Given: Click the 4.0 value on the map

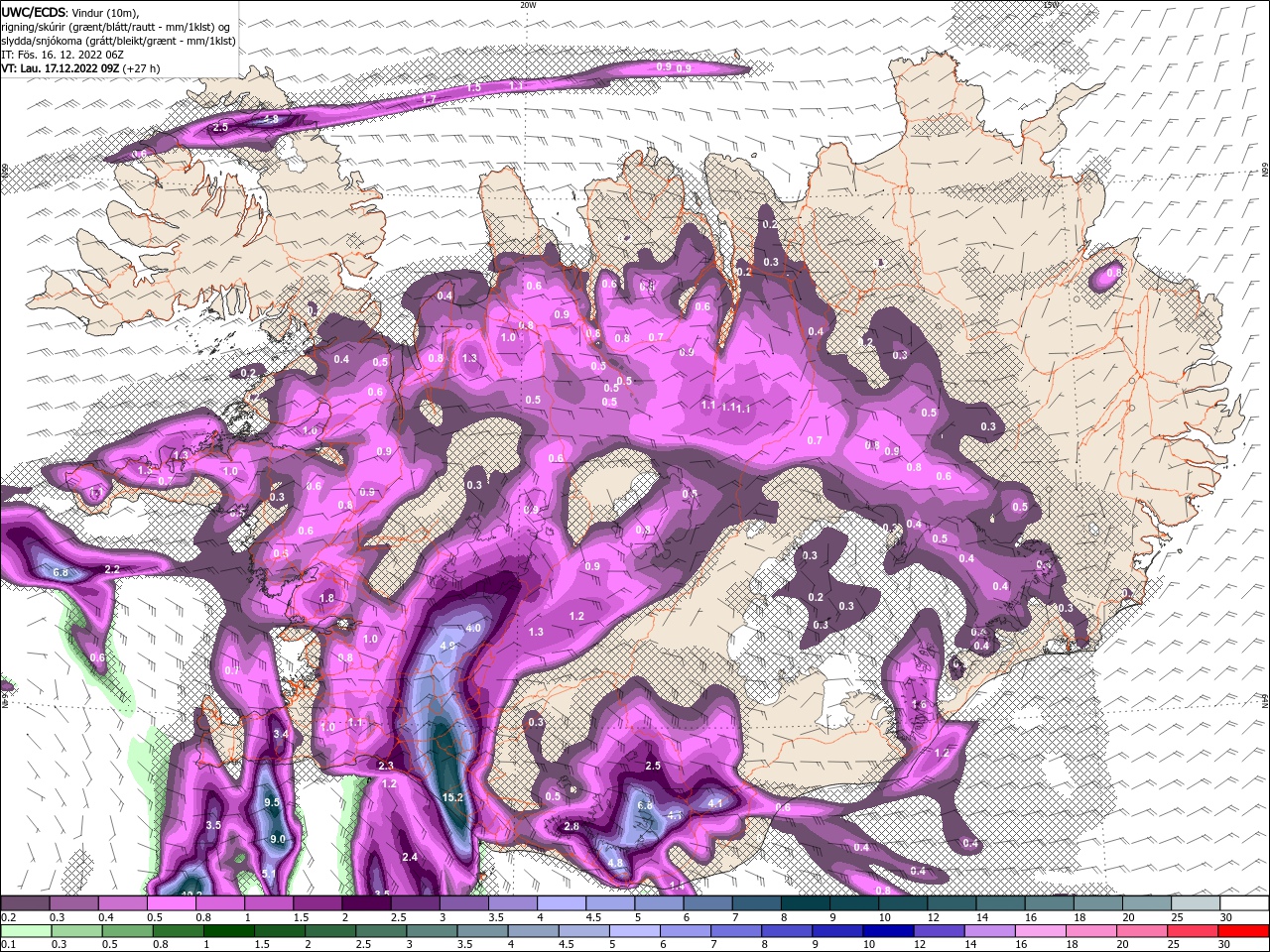Looking at the screenshot, I should pos(473,628).
